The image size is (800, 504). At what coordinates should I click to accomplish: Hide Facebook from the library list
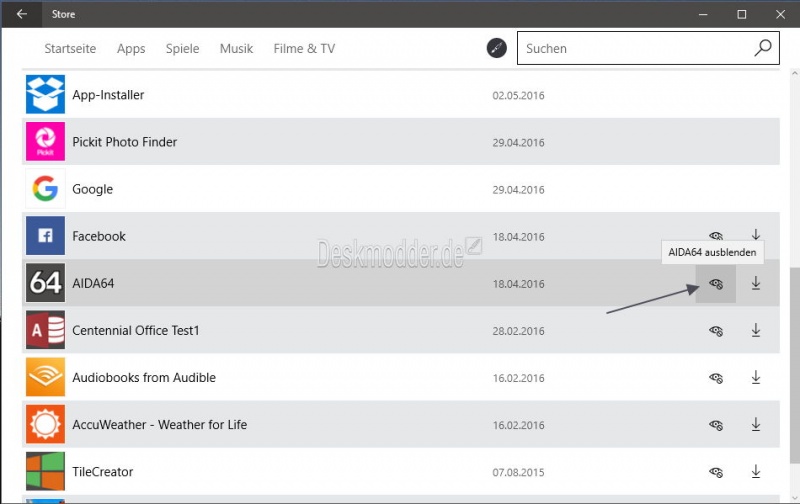tap(716, 235)
